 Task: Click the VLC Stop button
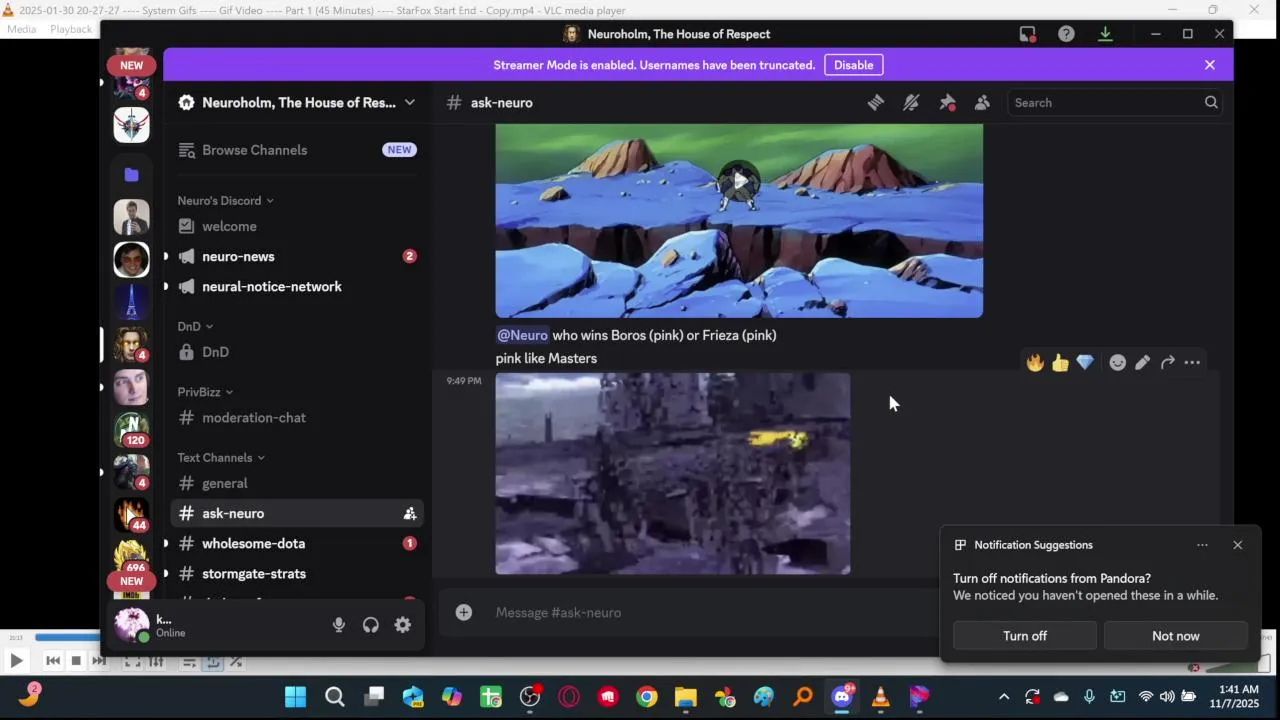pos(76,660)
